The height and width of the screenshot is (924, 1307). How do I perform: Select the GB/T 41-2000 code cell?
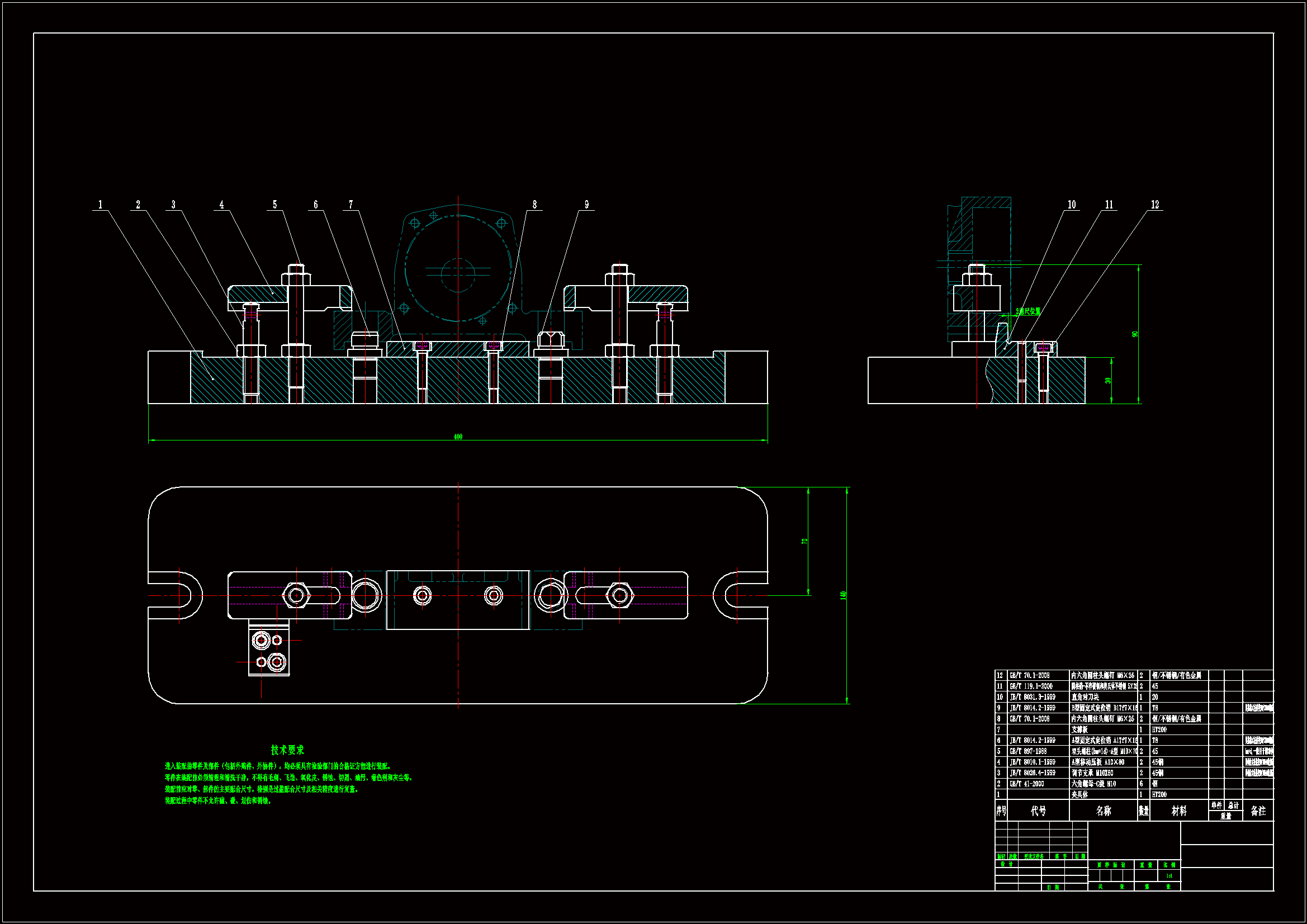tap(1027, 783)
